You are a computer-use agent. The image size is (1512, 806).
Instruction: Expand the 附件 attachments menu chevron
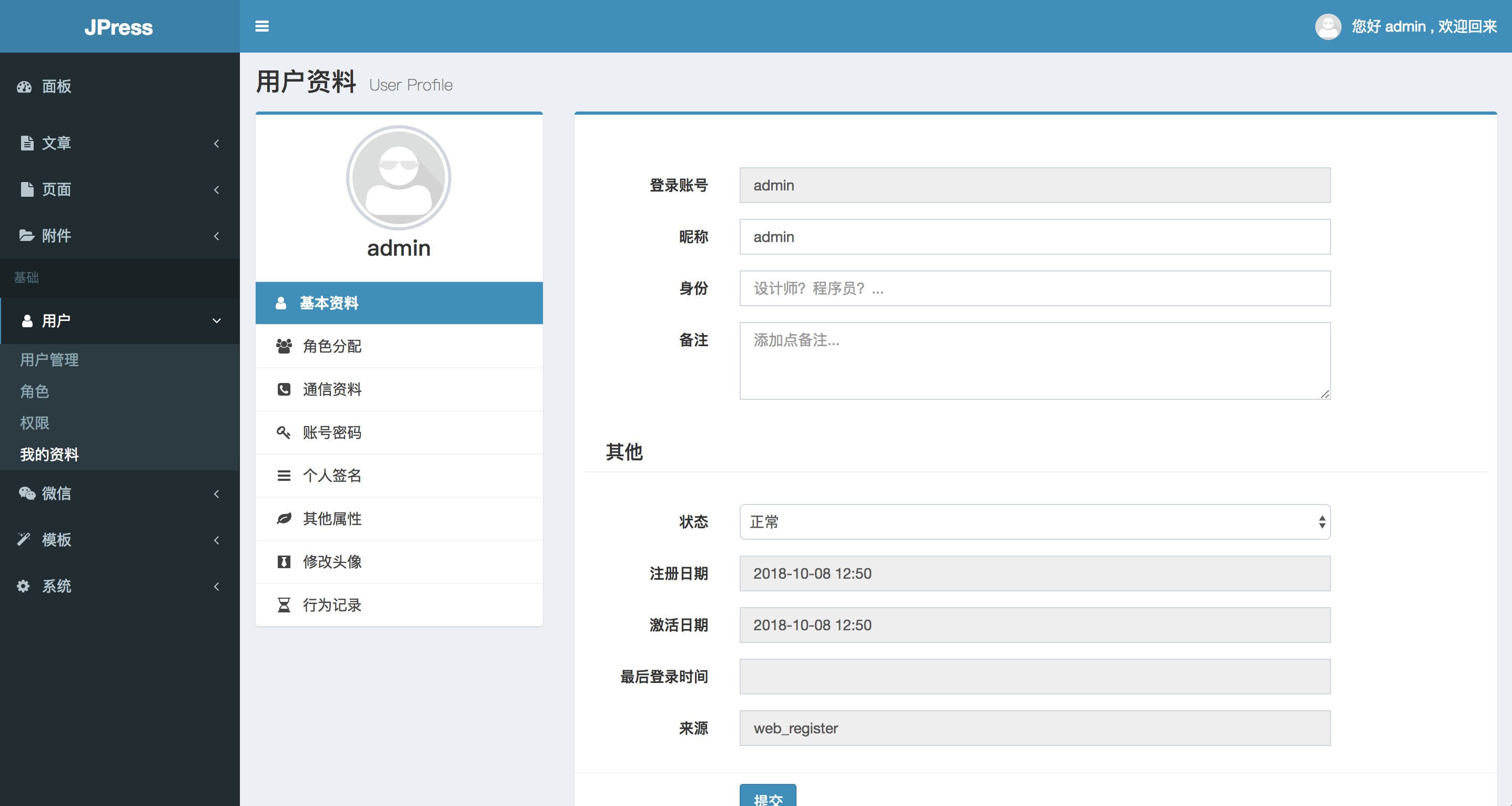tap(217, 236)
